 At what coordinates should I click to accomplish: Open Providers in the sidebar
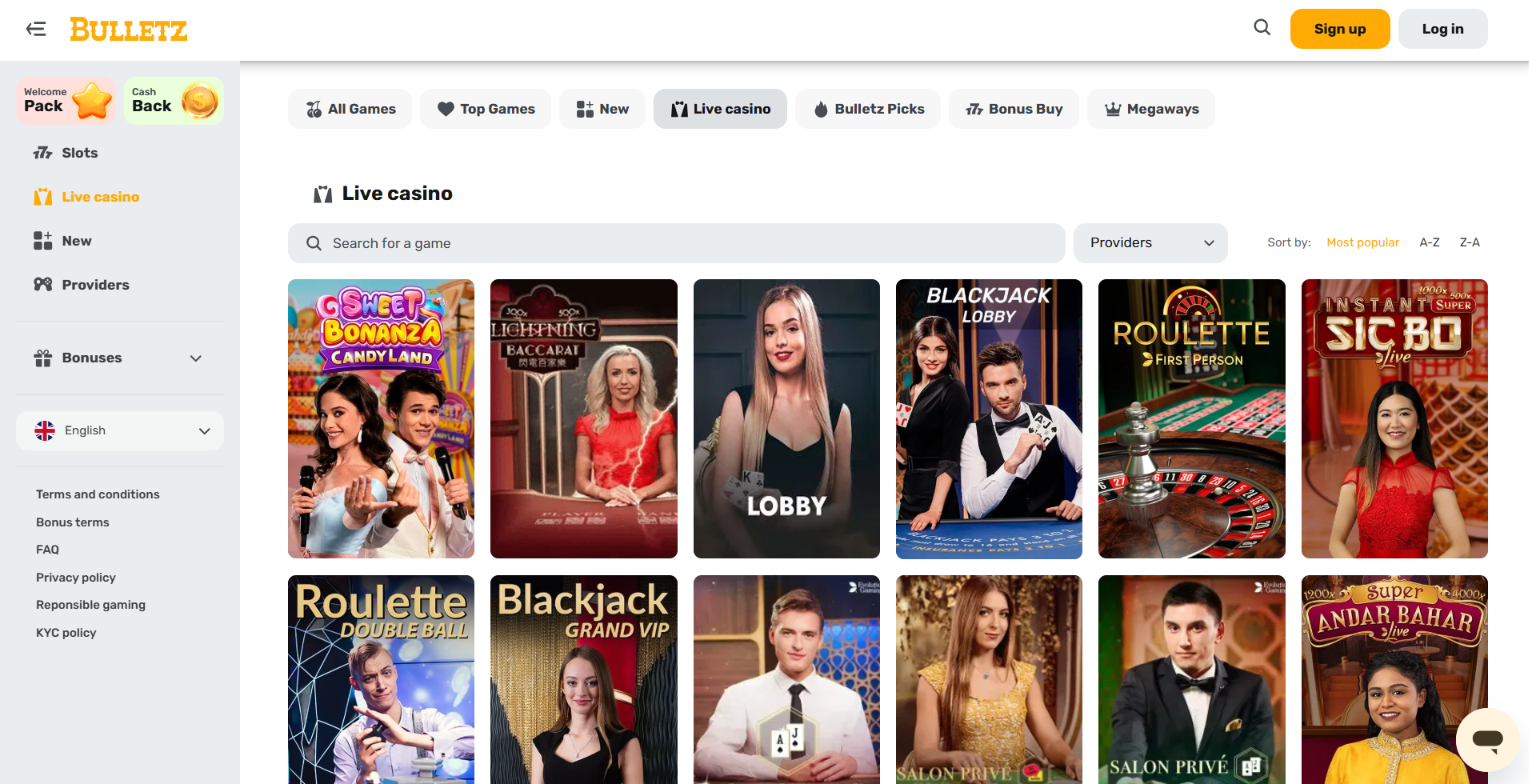tap(82, 285)
